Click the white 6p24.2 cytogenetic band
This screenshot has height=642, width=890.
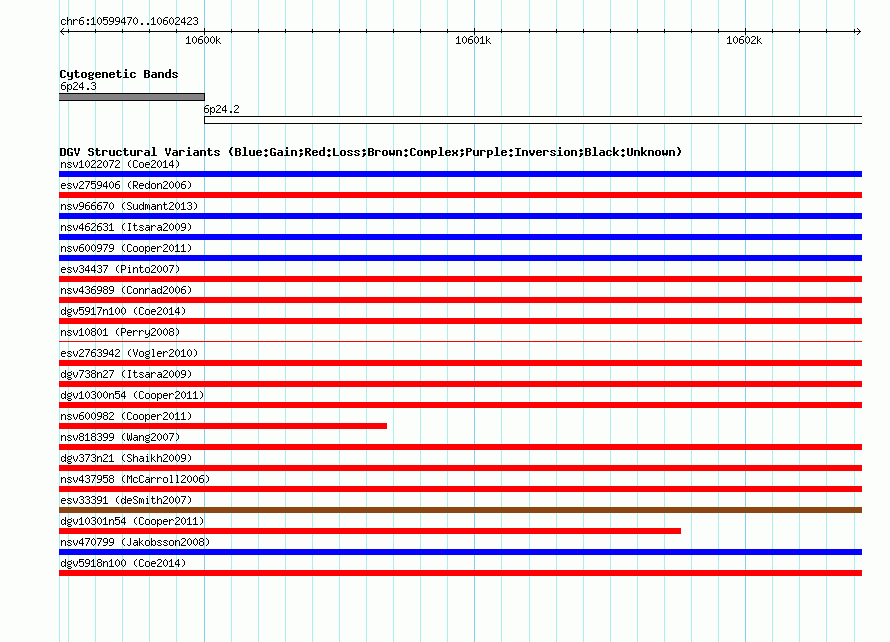point(533,120)
